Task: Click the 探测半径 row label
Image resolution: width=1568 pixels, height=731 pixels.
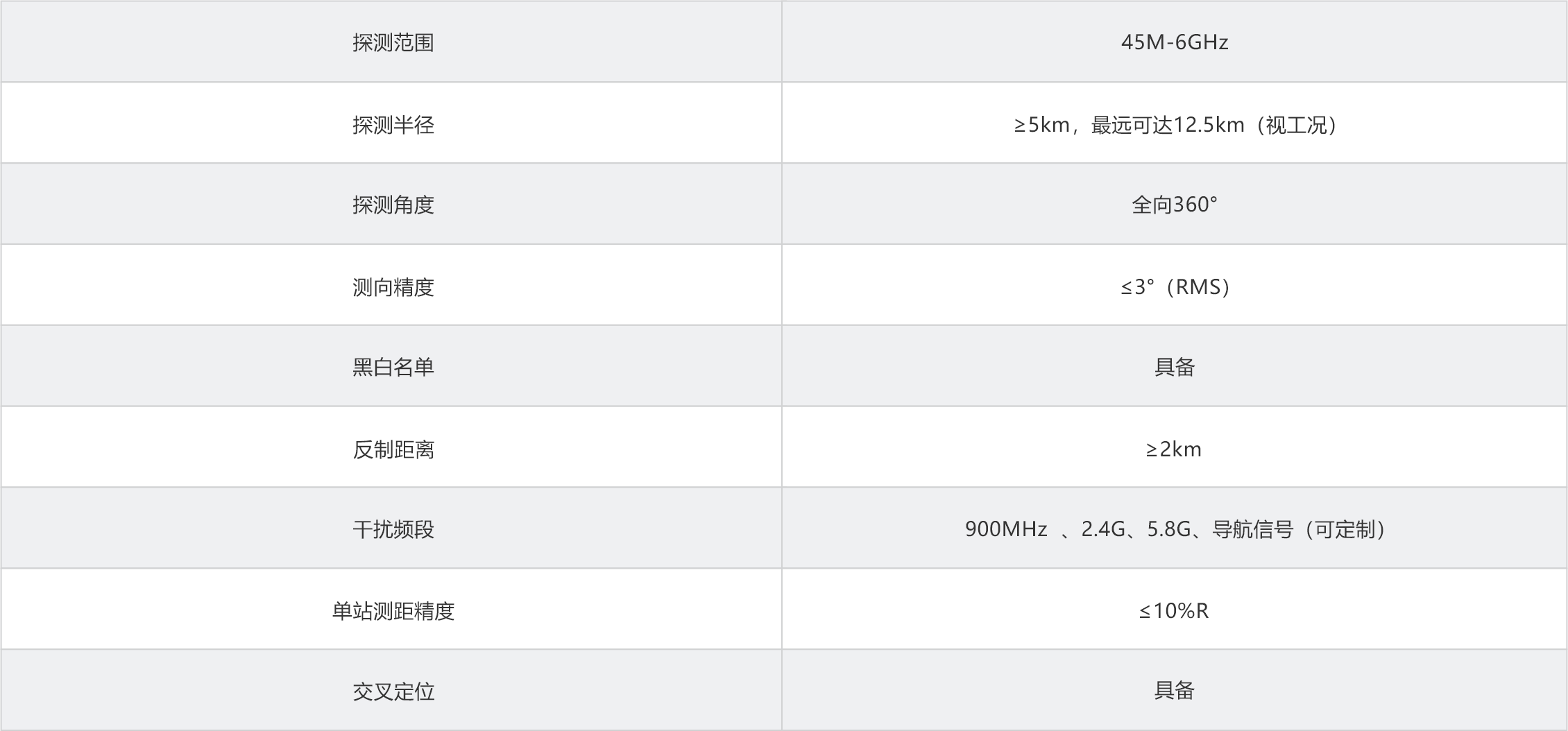Action: 393,125
